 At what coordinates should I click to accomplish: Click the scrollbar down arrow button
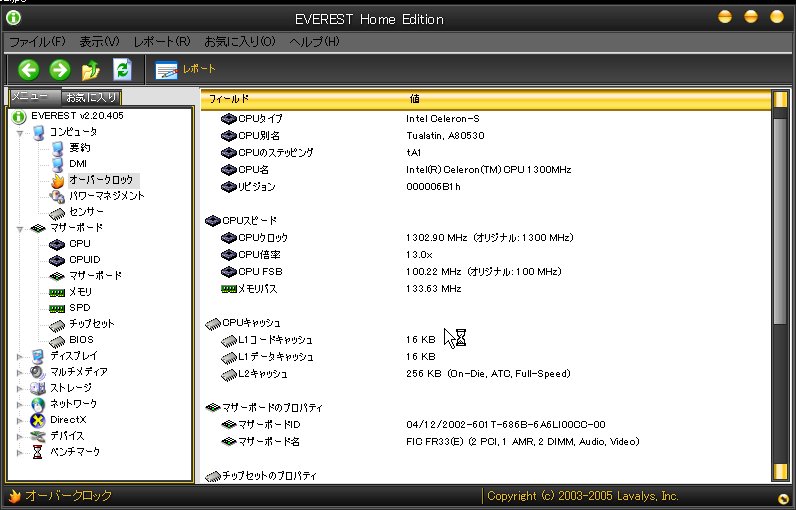point(780,471)
